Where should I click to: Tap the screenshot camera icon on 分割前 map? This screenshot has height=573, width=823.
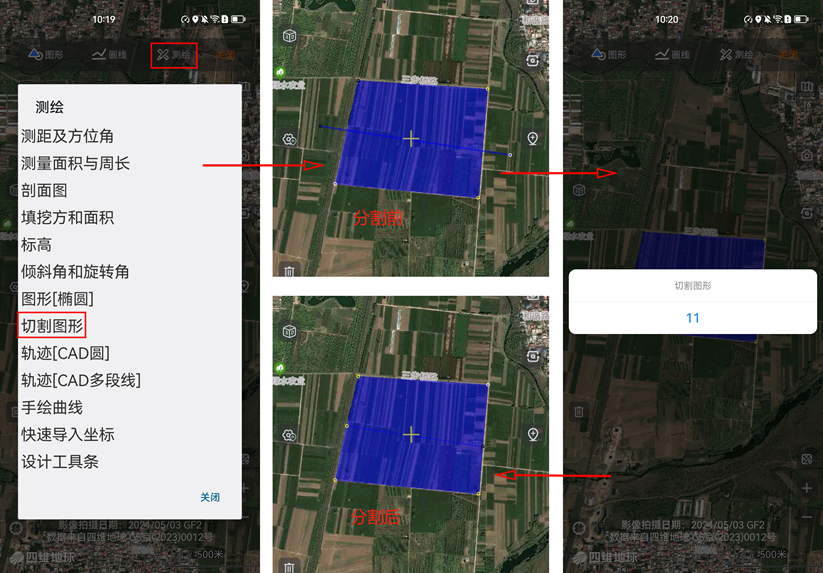(x=533, y=60)
